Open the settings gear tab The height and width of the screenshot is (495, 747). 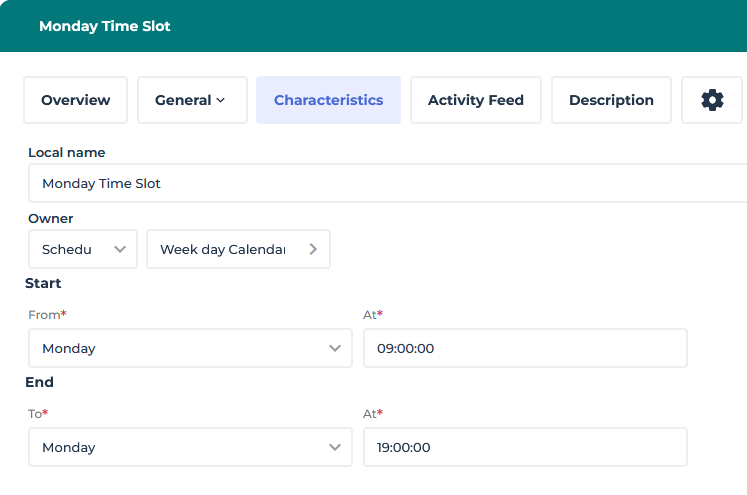712,100
